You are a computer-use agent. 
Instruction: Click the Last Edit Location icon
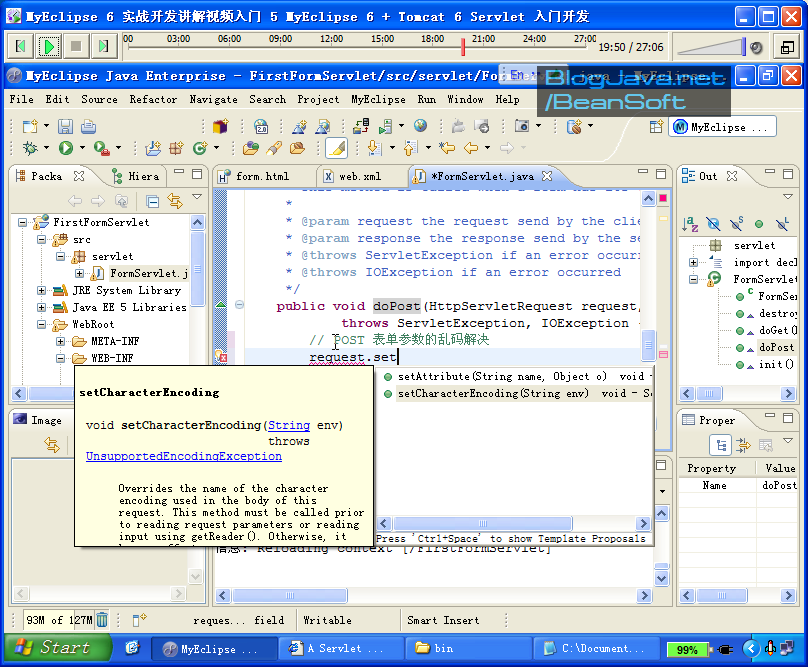coord(447,148)
